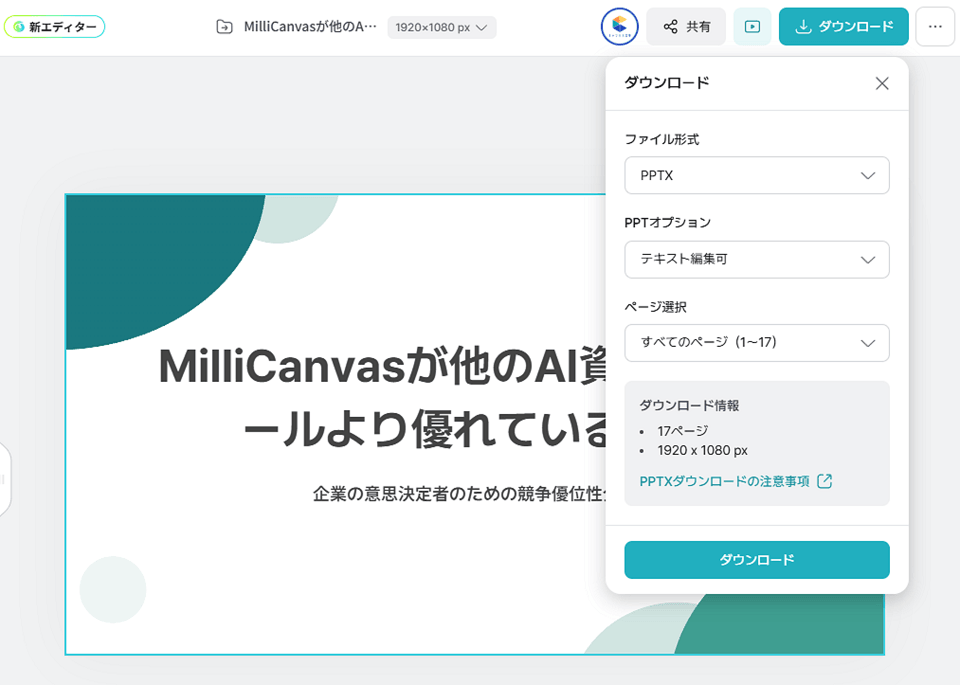Click the download arrow icon in top button
The width and height of the screenshot is (960, 685).
click(803, 27)
